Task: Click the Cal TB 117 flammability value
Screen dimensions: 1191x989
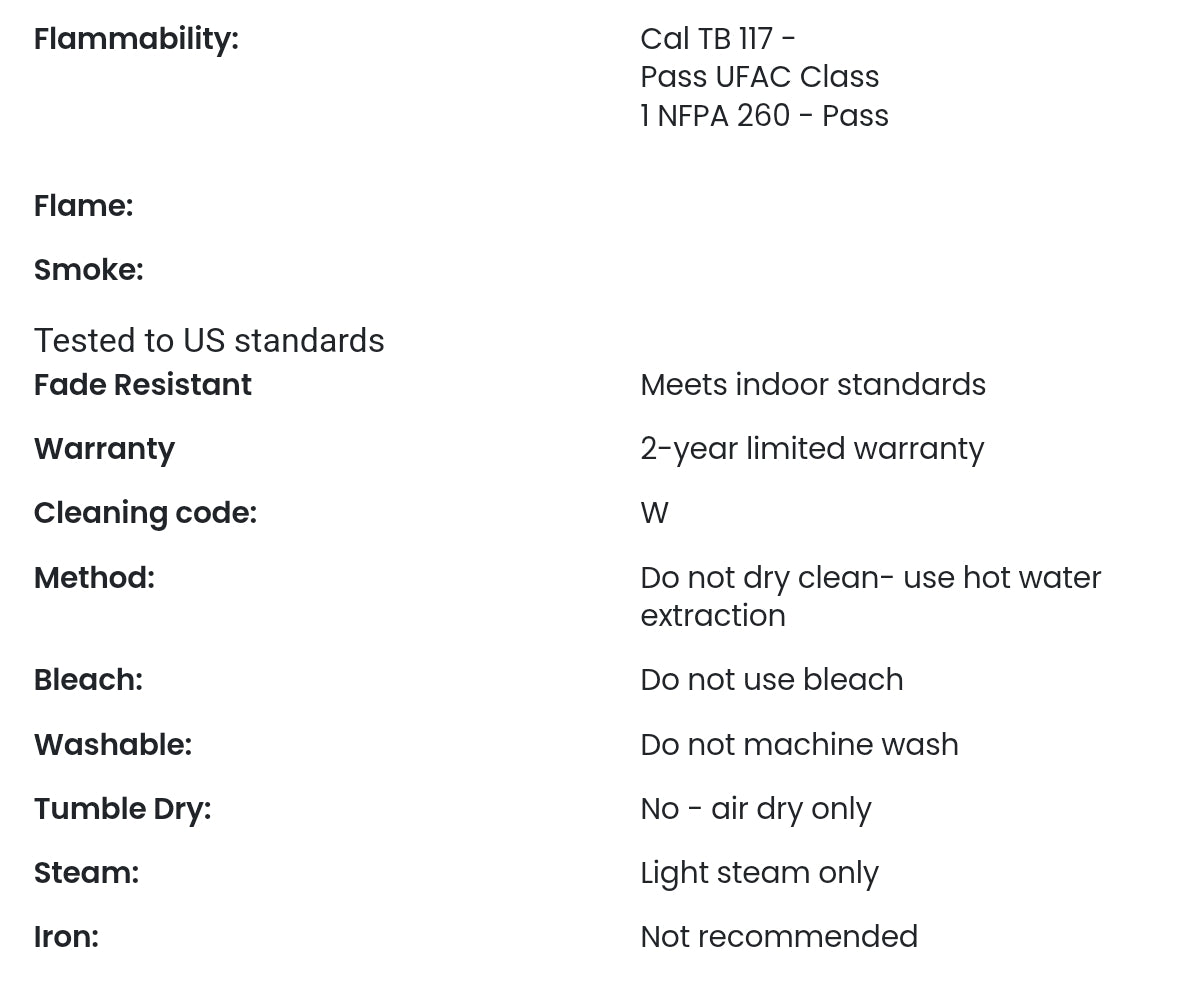Action: 763,77
